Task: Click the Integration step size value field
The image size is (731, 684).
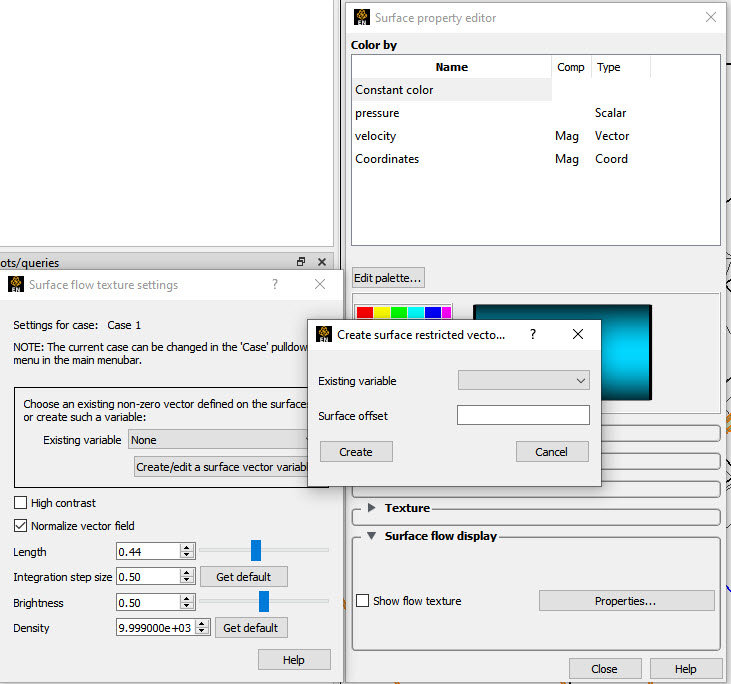Action: point(148,576)
